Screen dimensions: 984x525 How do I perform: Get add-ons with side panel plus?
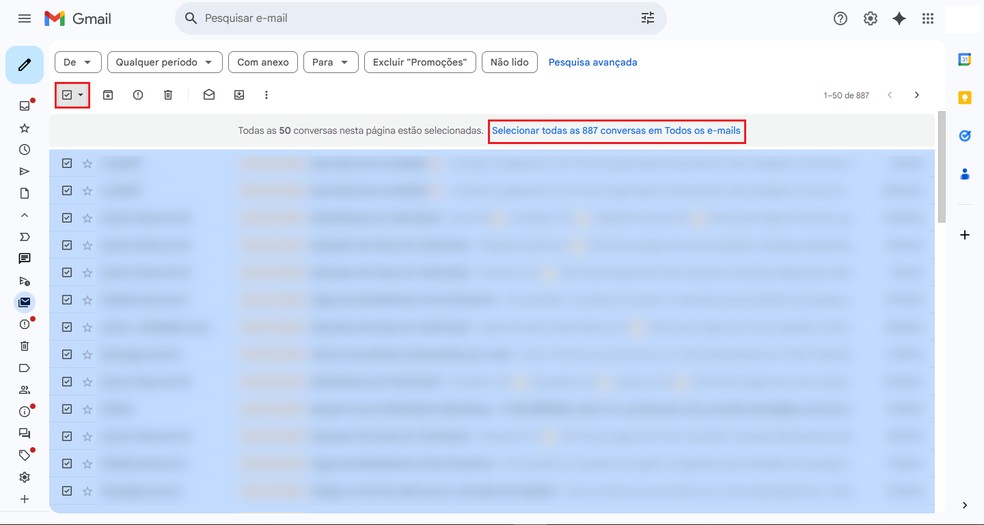(965, 235)
